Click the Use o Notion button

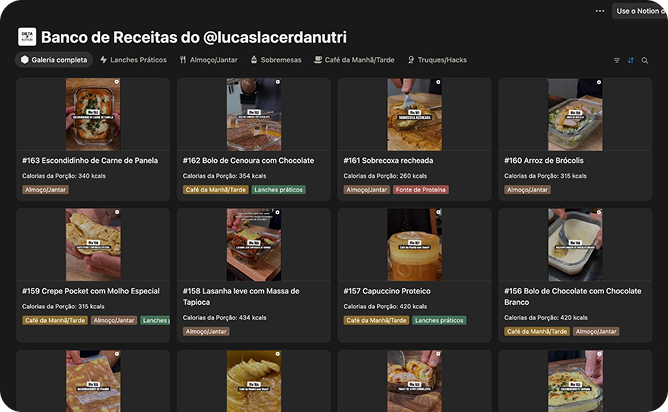pos(641,11)
